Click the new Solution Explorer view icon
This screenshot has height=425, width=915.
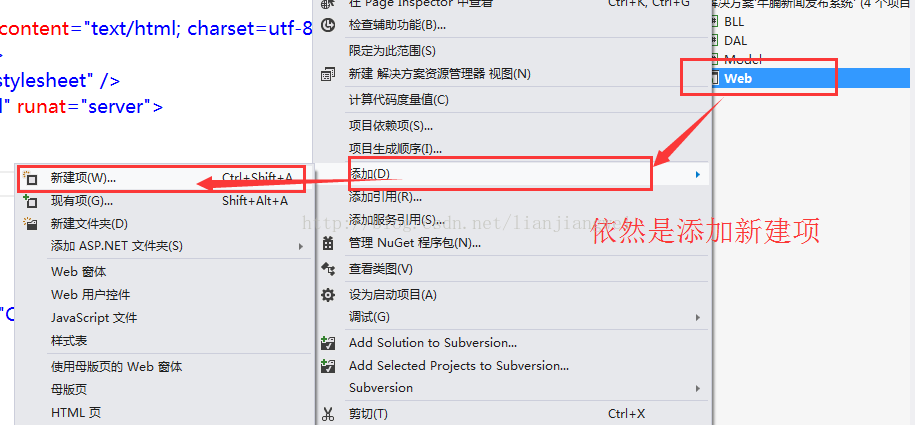(x=329, y=74)
